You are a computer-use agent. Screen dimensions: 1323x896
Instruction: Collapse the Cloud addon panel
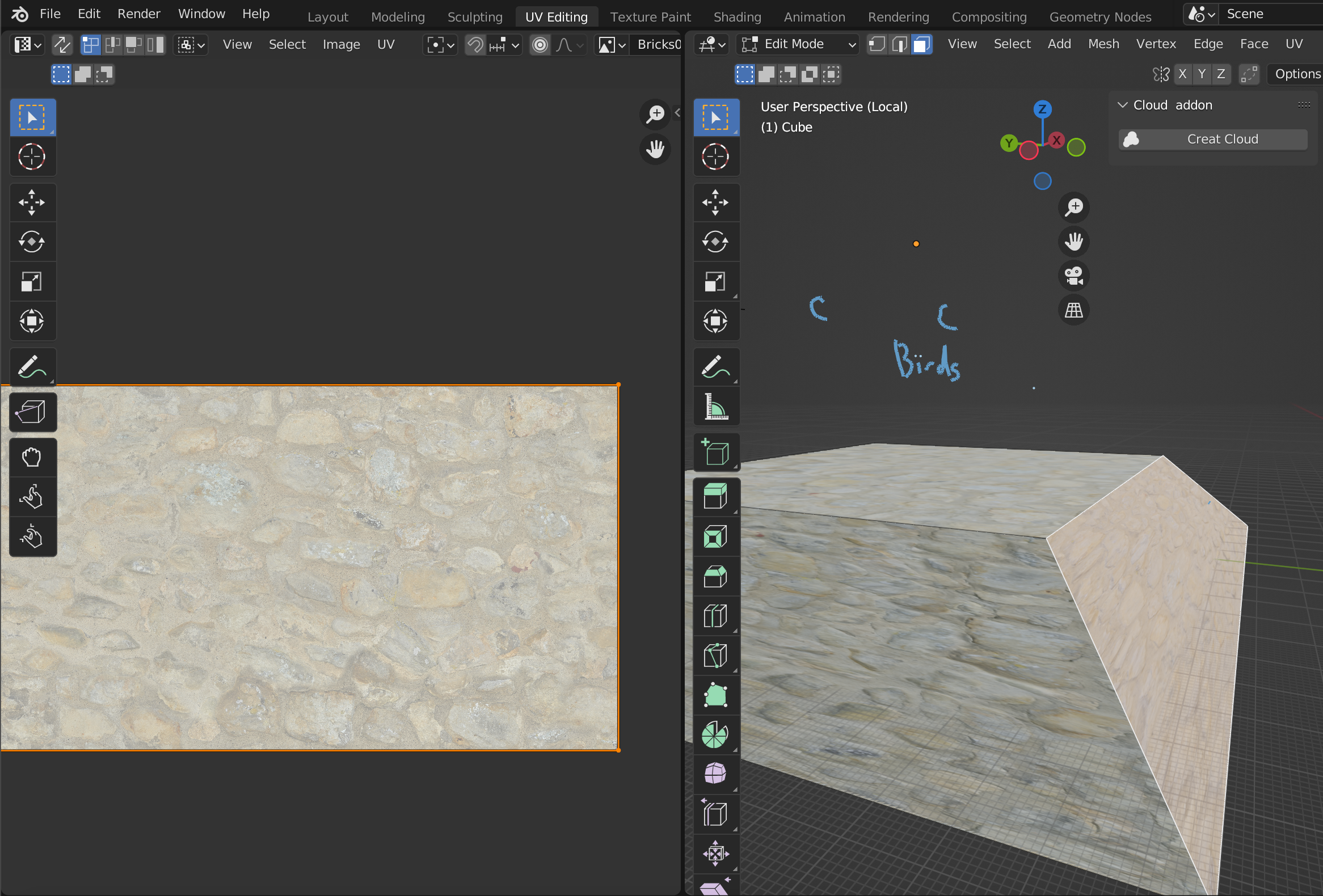point(1123,105)
